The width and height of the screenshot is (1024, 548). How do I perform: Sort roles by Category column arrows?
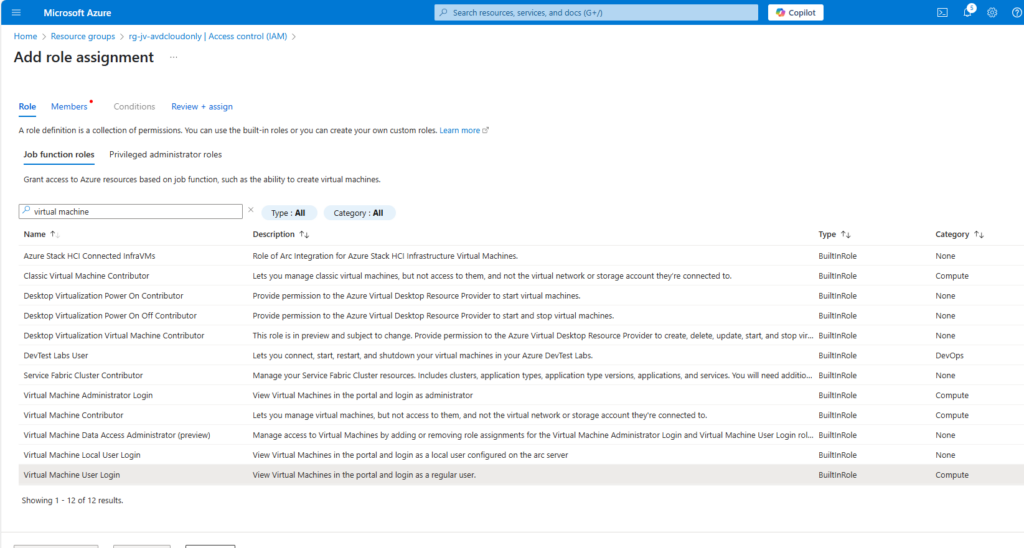[979, 234]
